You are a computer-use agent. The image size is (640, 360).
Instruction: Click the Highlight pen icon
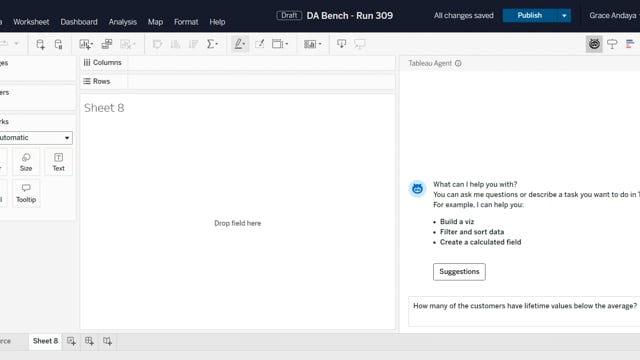pyautogui.click(x=240, y=44)
